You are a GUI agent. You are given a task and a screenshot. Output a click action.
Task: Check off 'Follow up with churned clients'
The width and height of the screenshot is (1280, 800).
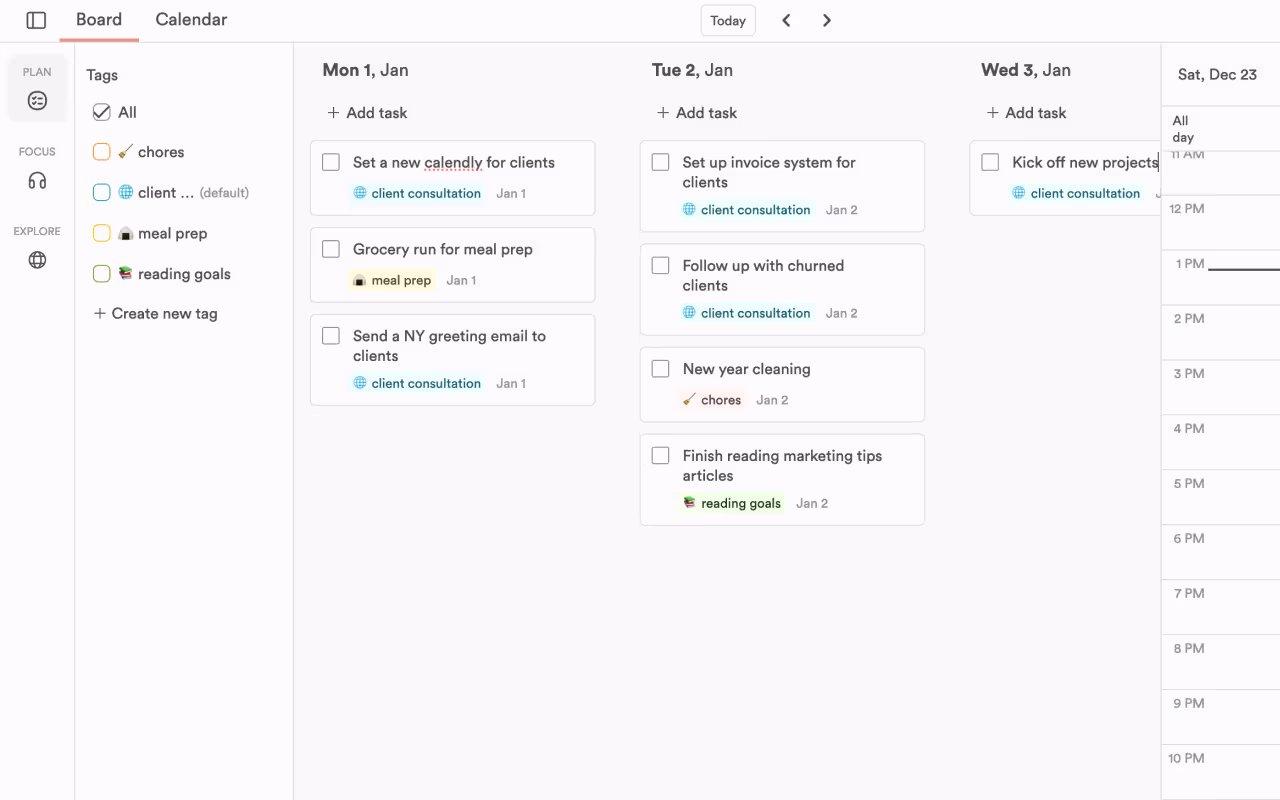[660, 265]
